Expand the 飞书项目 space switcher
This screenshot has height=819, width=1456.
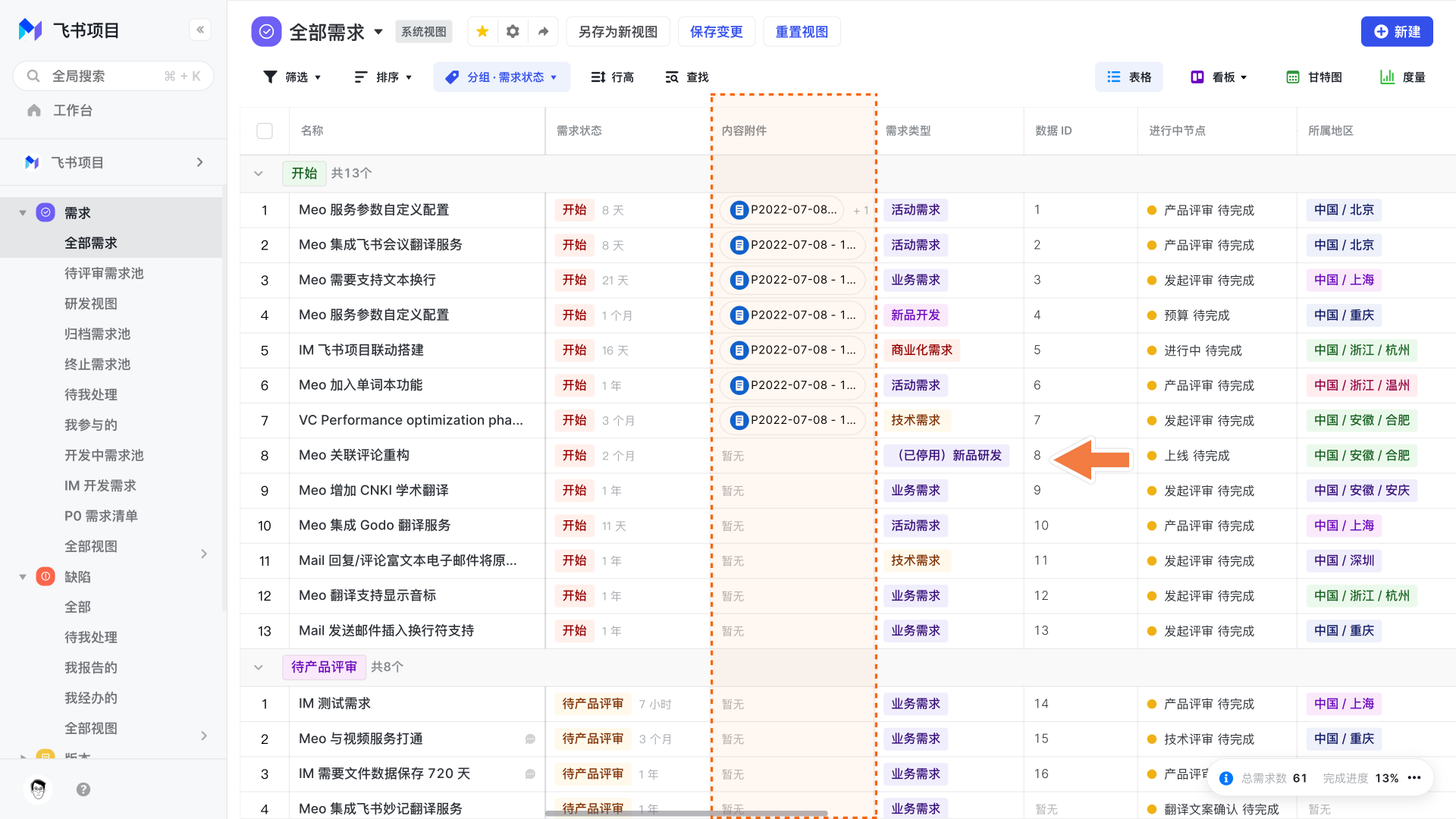tap(200, 162)
